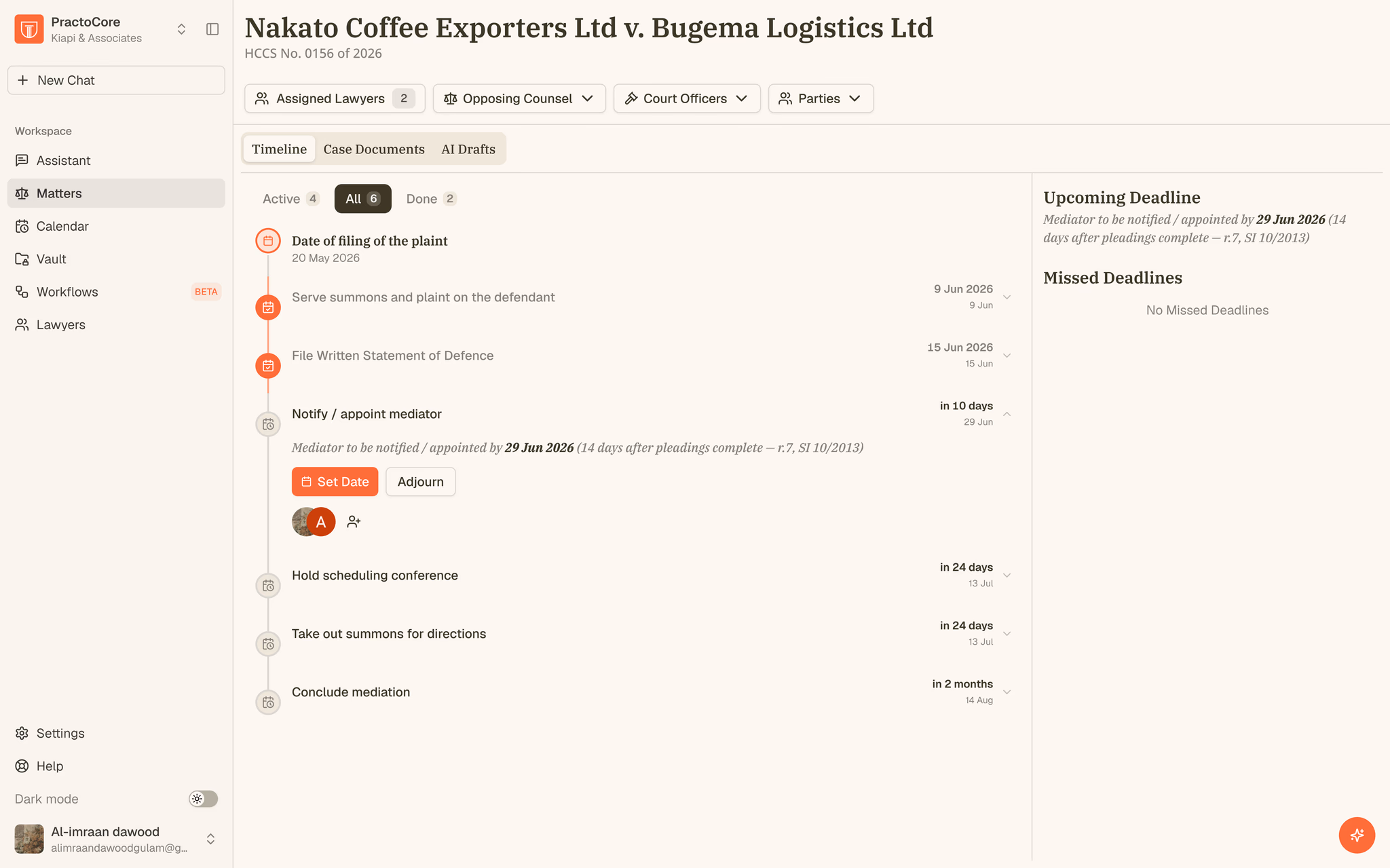This screenshot has height=868, width=1390.
Task: Start a New Chat
Action: point(116,80)
